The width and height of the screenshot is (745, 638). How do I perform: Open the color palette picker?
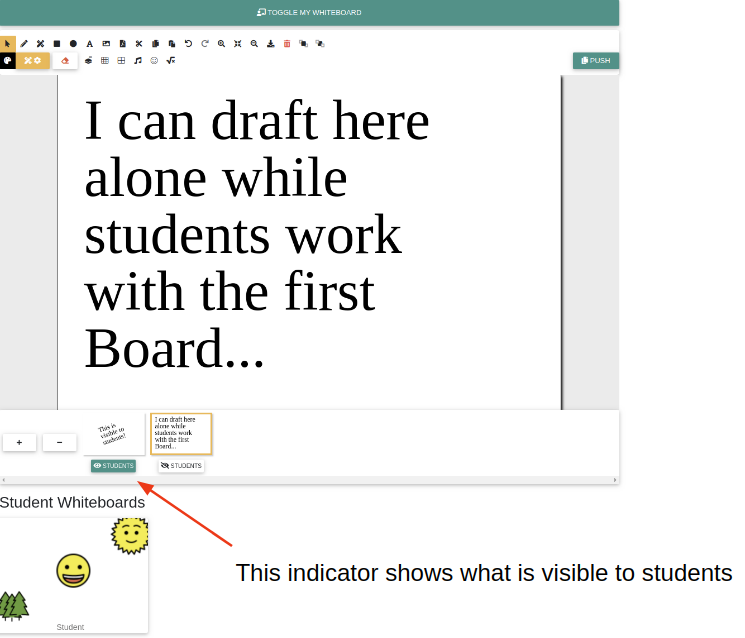[8, 61]
